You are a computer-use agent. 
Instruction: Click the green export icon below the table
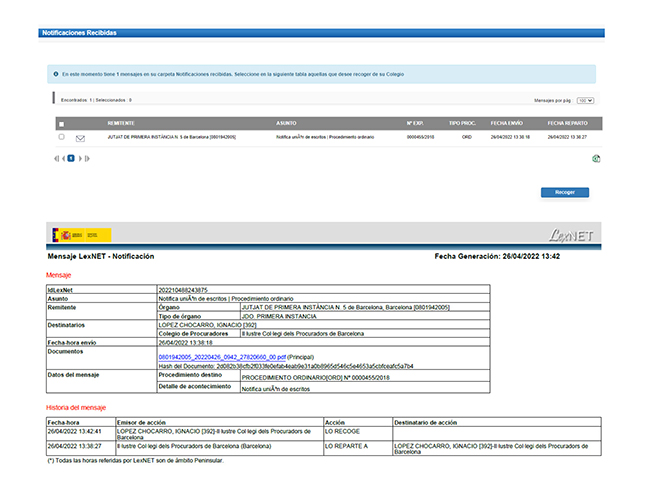tap(596, 158)
